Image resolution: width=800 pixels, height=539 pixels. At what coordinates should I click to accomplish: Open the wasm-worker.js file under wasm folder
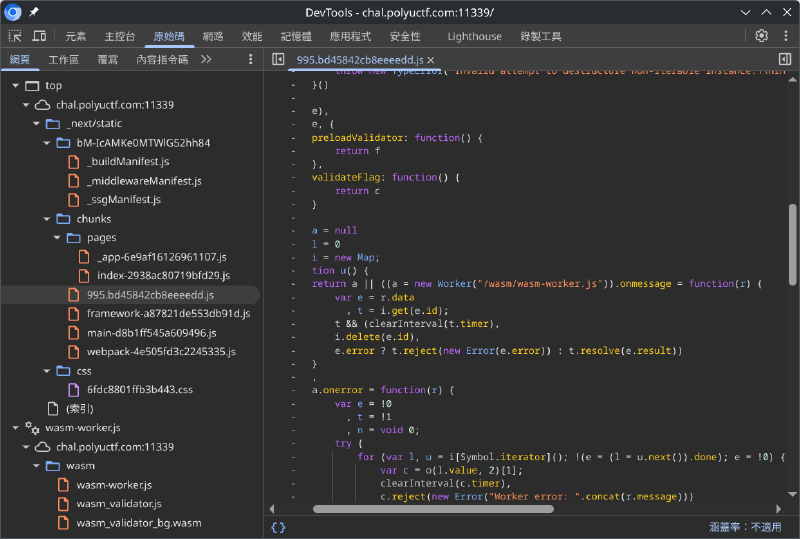click(x=114, y=485)
